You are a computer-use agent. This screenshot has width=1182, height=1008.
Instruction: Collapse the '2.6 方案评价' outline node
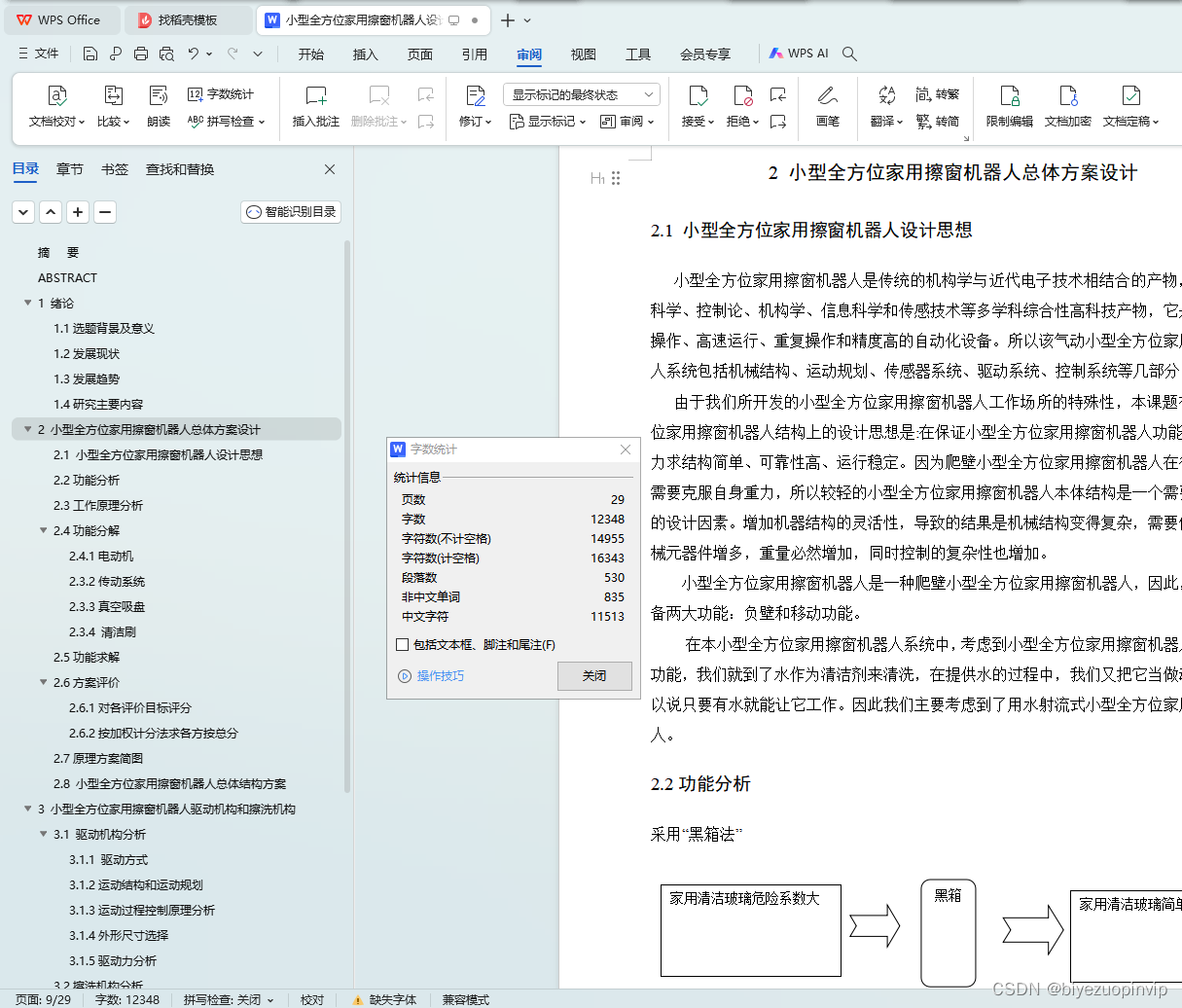point(43,682)
